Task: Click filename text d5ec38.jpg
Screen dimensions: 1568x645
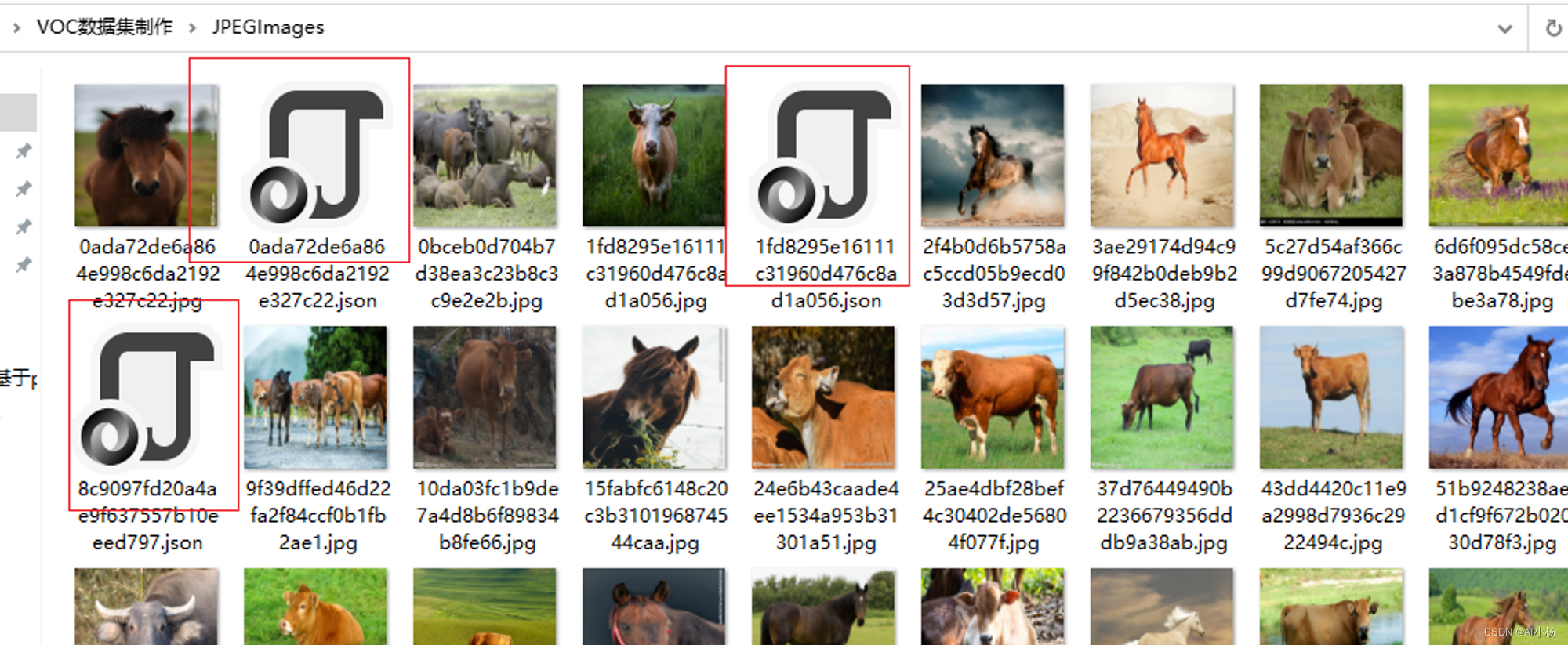Action: point(1164,301)
